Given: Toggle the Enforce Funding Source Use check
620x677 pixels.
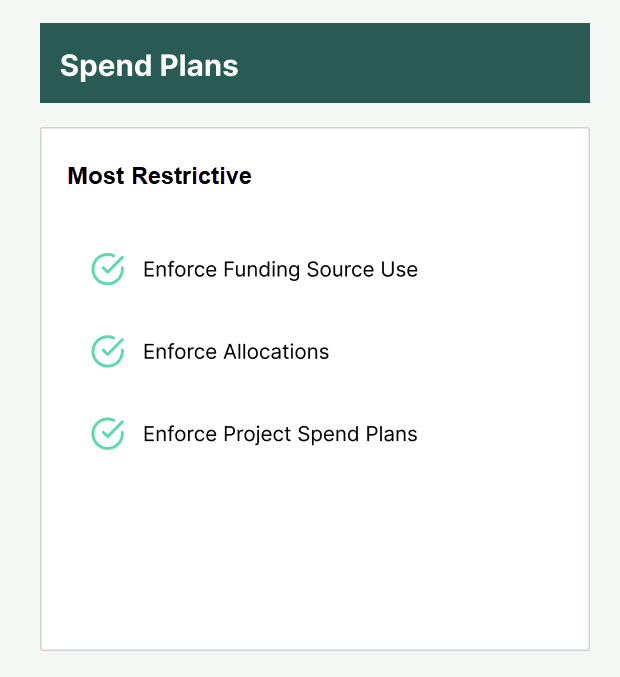Looking at the screenshot, I should coord(108,269).
